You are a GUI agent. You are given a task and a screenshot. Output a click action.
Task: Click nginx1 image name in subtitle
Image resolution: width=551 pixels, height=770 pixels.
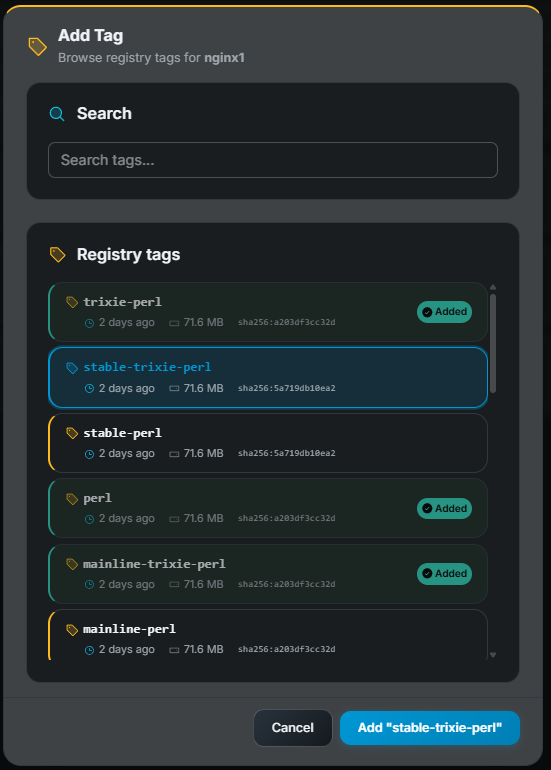pos(224,58)
